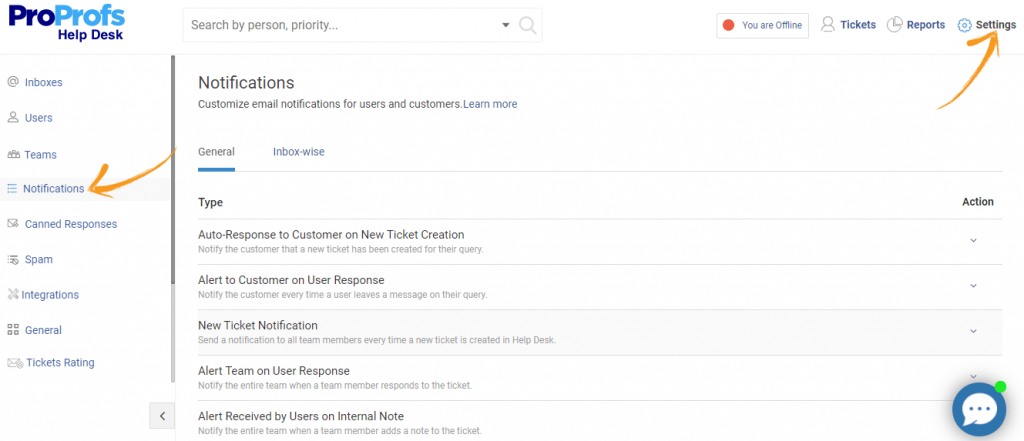Toggle the You are Offline status
This screenshot has width=1024, height=441.
pos(762,25)
